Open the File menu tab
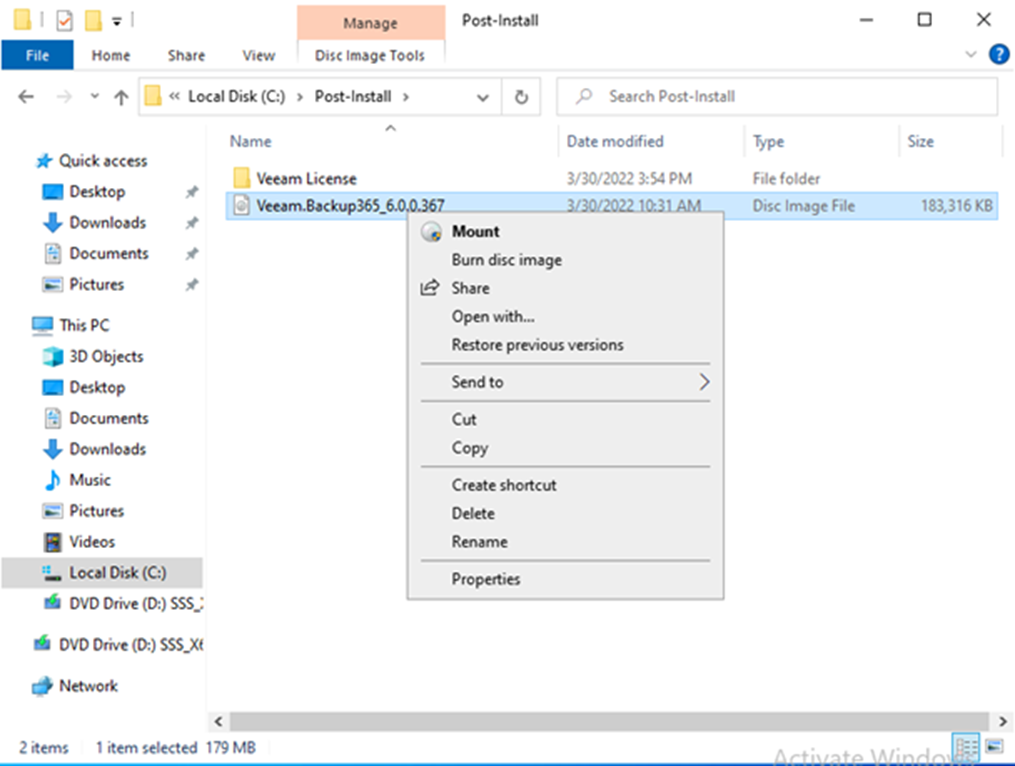The image size is (1015, 766). pos(37,56)
